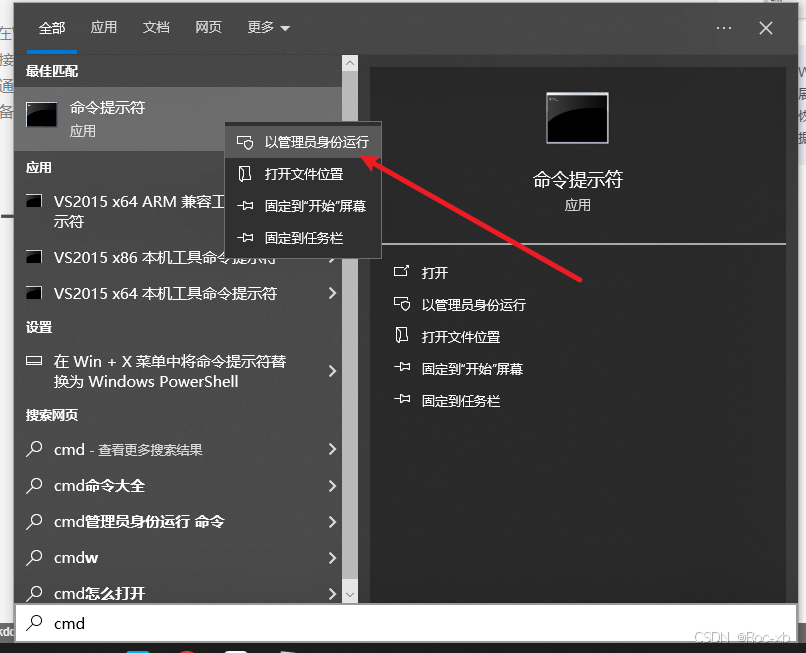Click search icon beside cmd命令大全

pos(34,485)
